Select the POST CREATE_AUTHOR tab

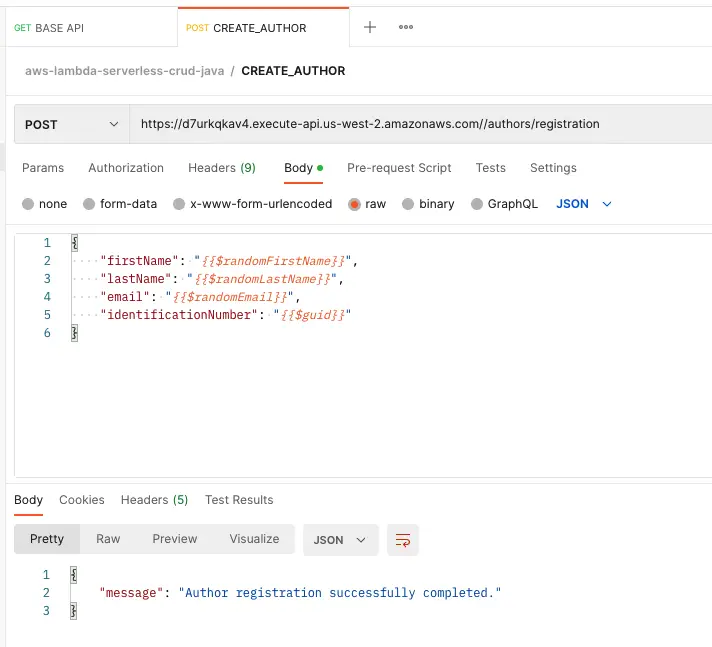click(263, 28)
